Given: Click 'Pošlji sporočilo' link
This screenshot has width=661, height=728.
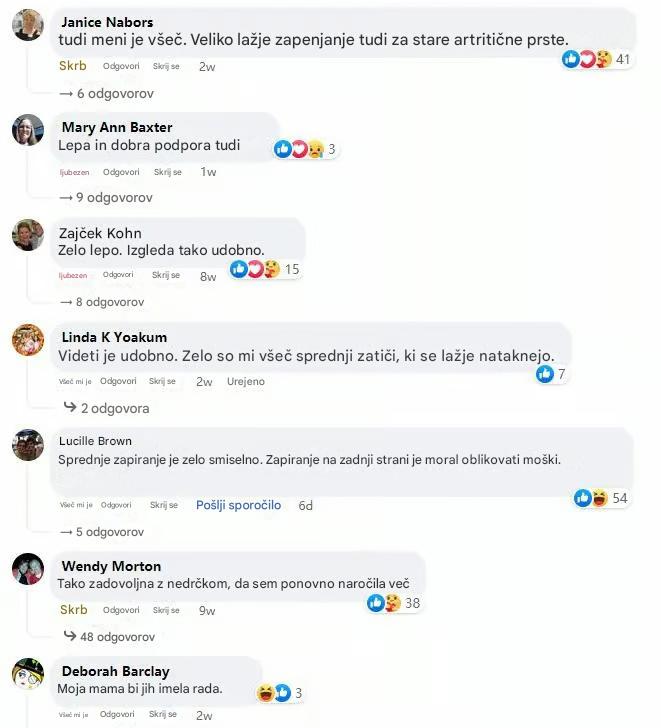Looking at the screenshot, I should coord(238,505).
